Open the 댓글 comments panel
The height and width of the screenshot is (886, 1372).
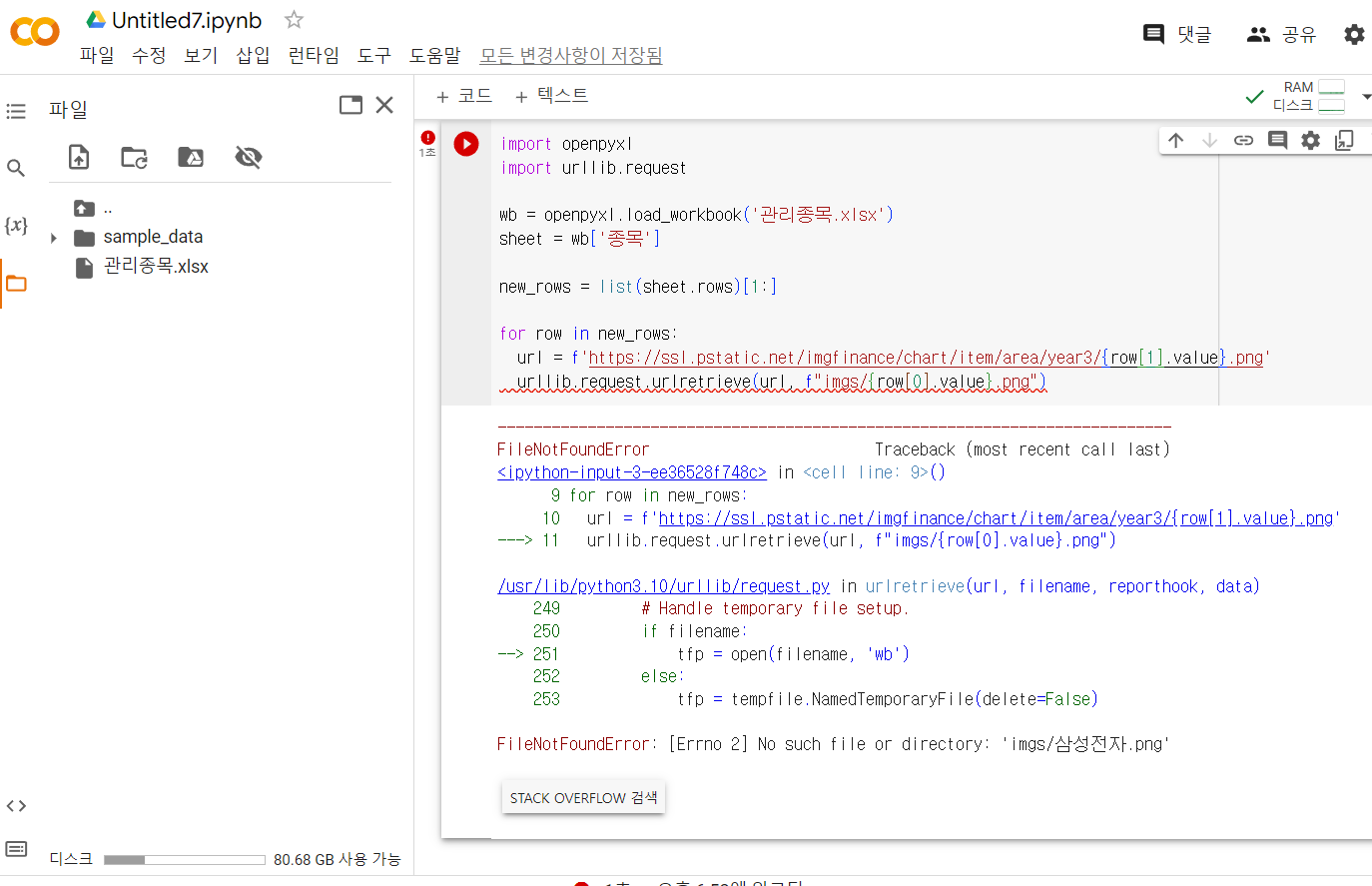(1177, 34)
